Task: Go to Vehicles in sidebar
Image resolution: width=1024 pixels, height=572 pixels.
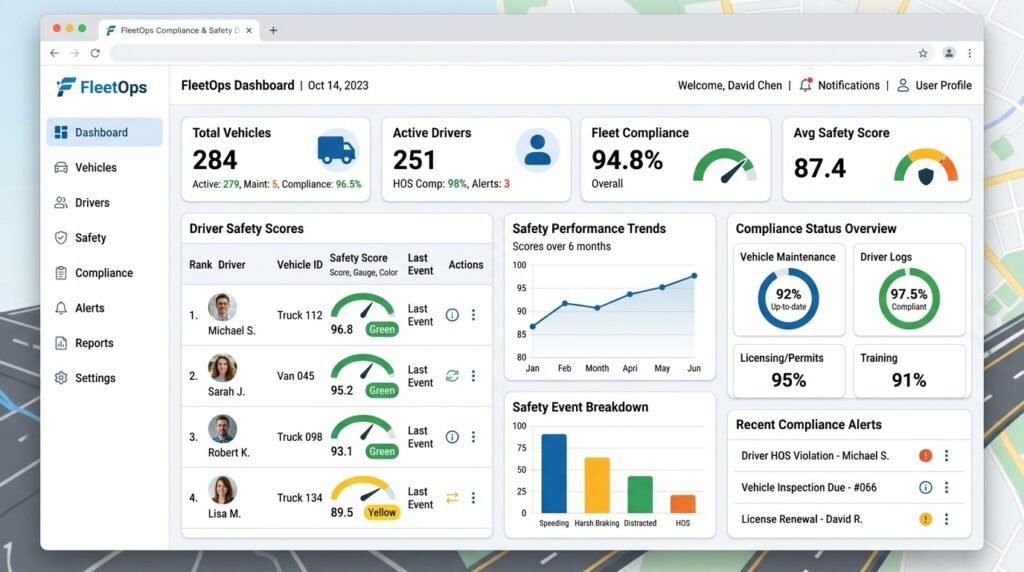Action: coord(86,168)
